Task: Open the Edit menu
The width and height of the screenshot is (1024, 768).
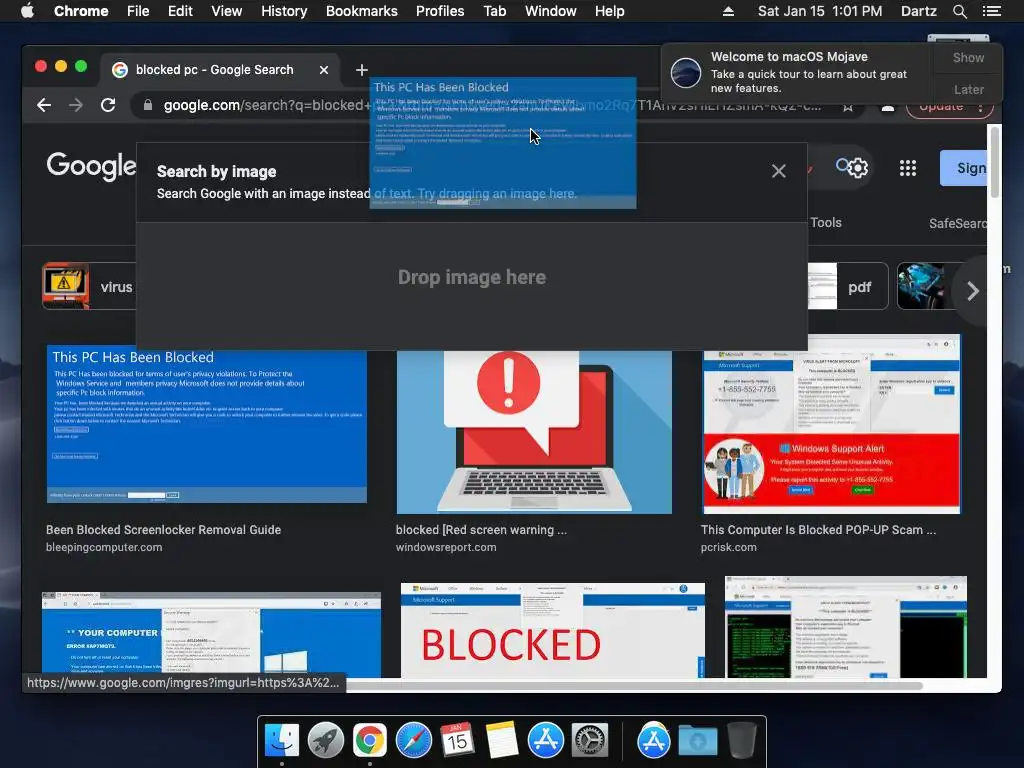Action: [x=180, y=11]
